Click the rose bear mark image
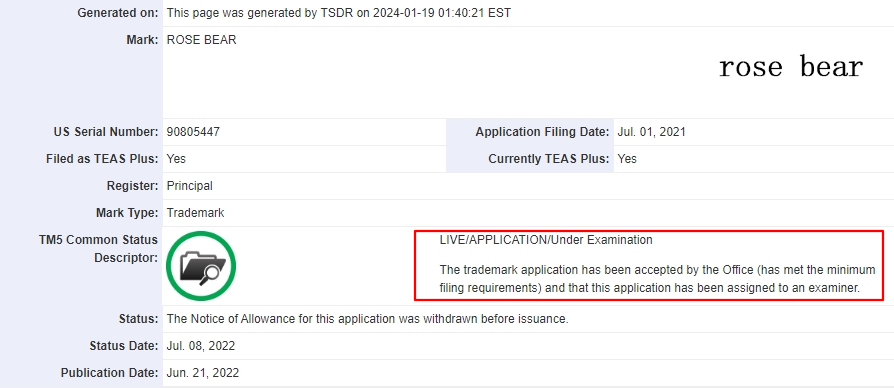 (x=791, y=67)
